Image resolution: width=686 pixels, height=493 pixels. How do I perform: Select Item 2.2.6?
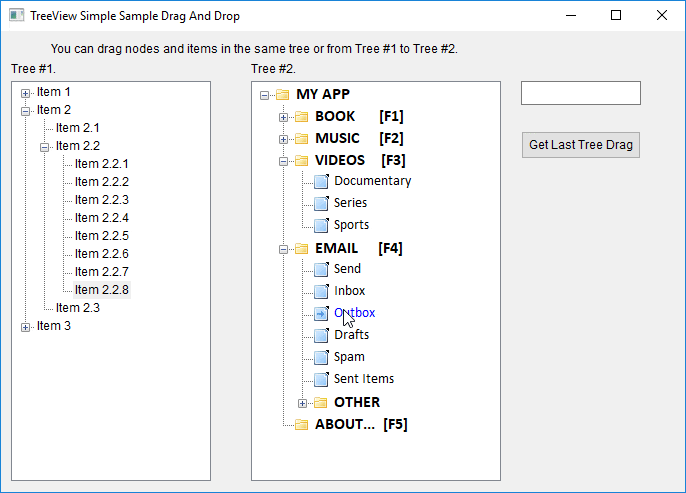102,254
